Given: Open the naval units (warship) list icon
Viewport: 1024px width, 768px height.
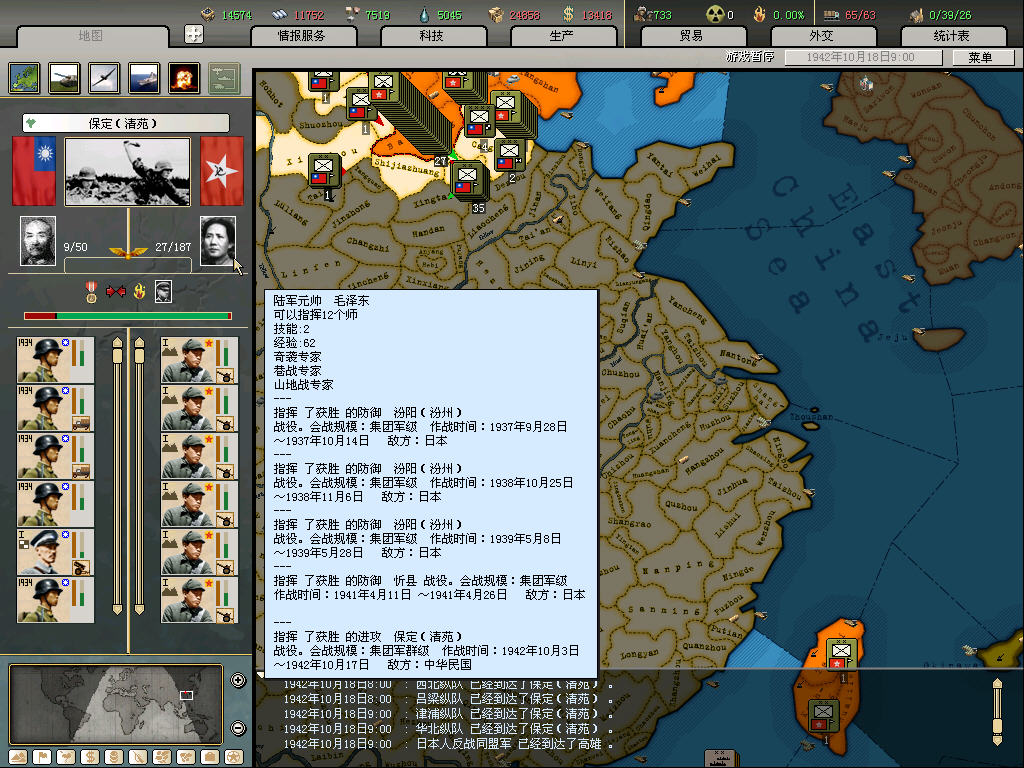Looking at the screenshot, I should 144,78.
